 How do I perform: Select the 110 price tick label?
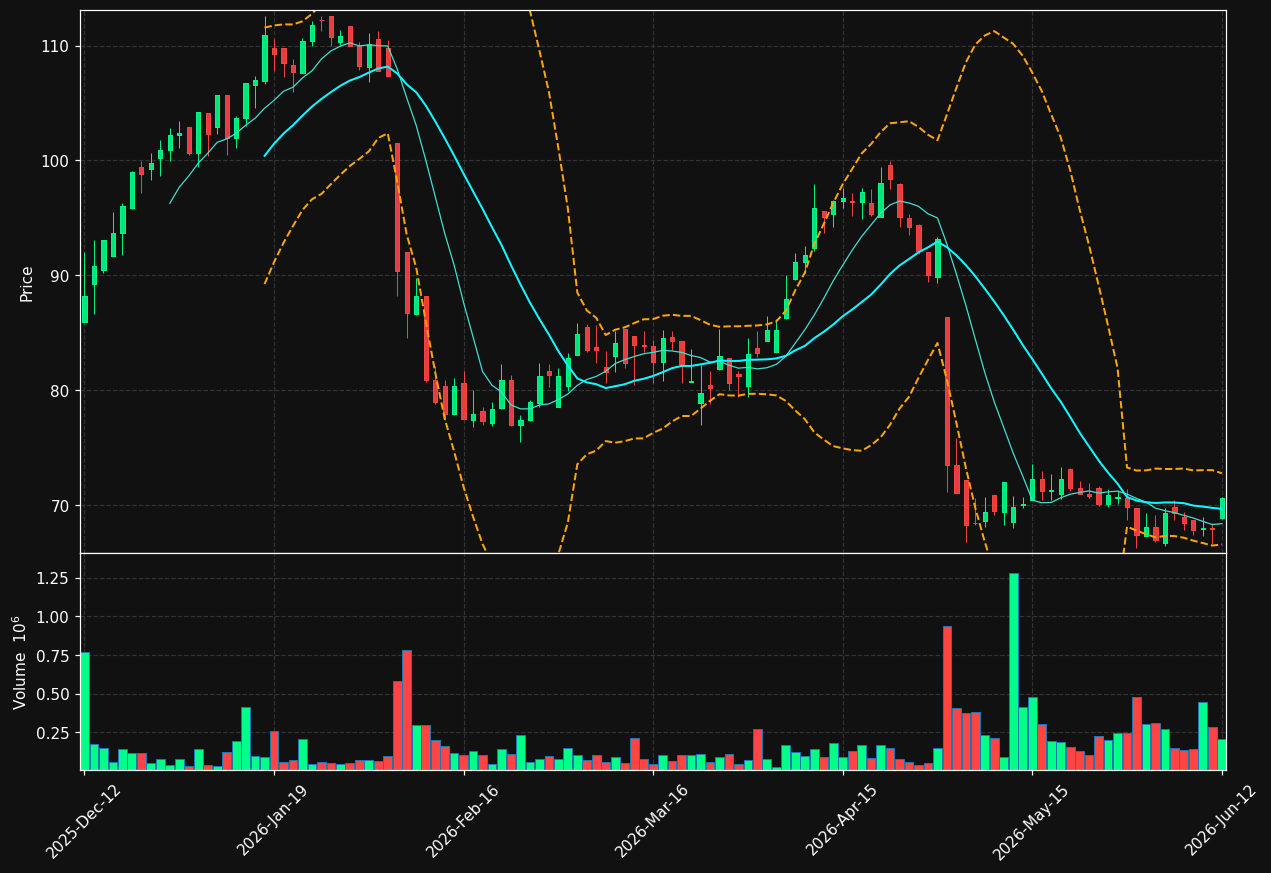(54, 46)
